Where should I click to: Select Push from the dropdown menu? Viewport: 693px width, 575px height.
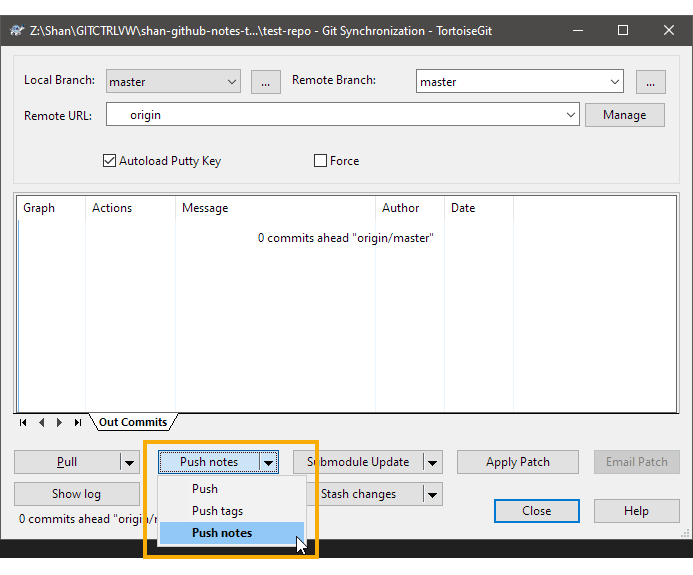click(232, 489)
